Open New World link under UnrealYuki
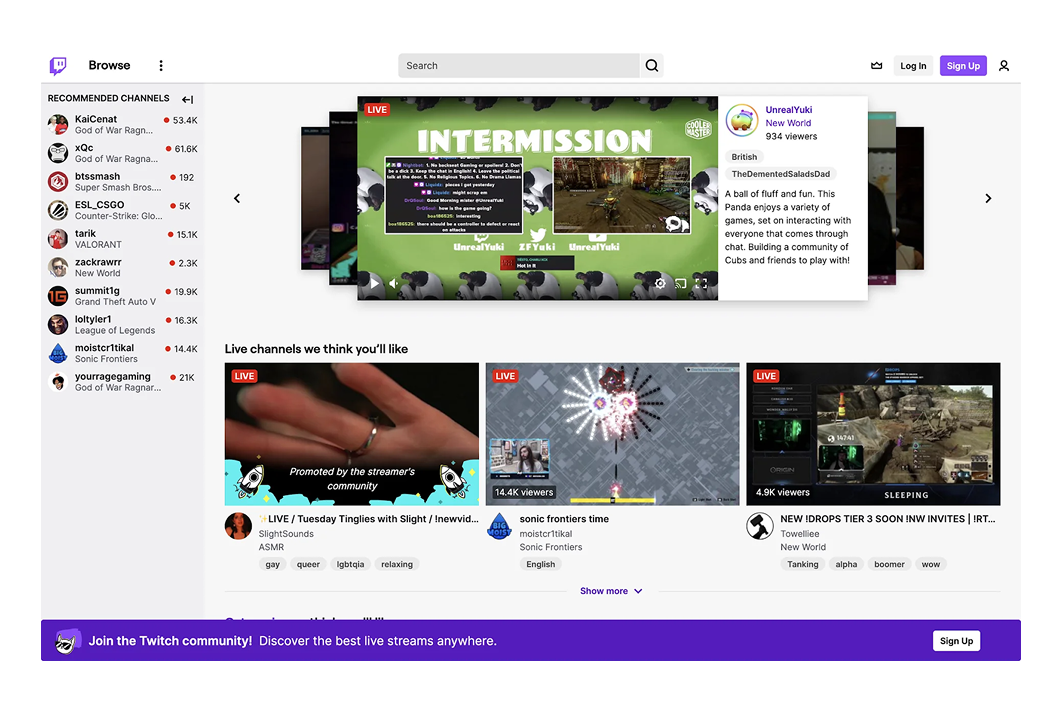Image resolution: width=1062 pixels, height=709 pixels. click(788, 123)
